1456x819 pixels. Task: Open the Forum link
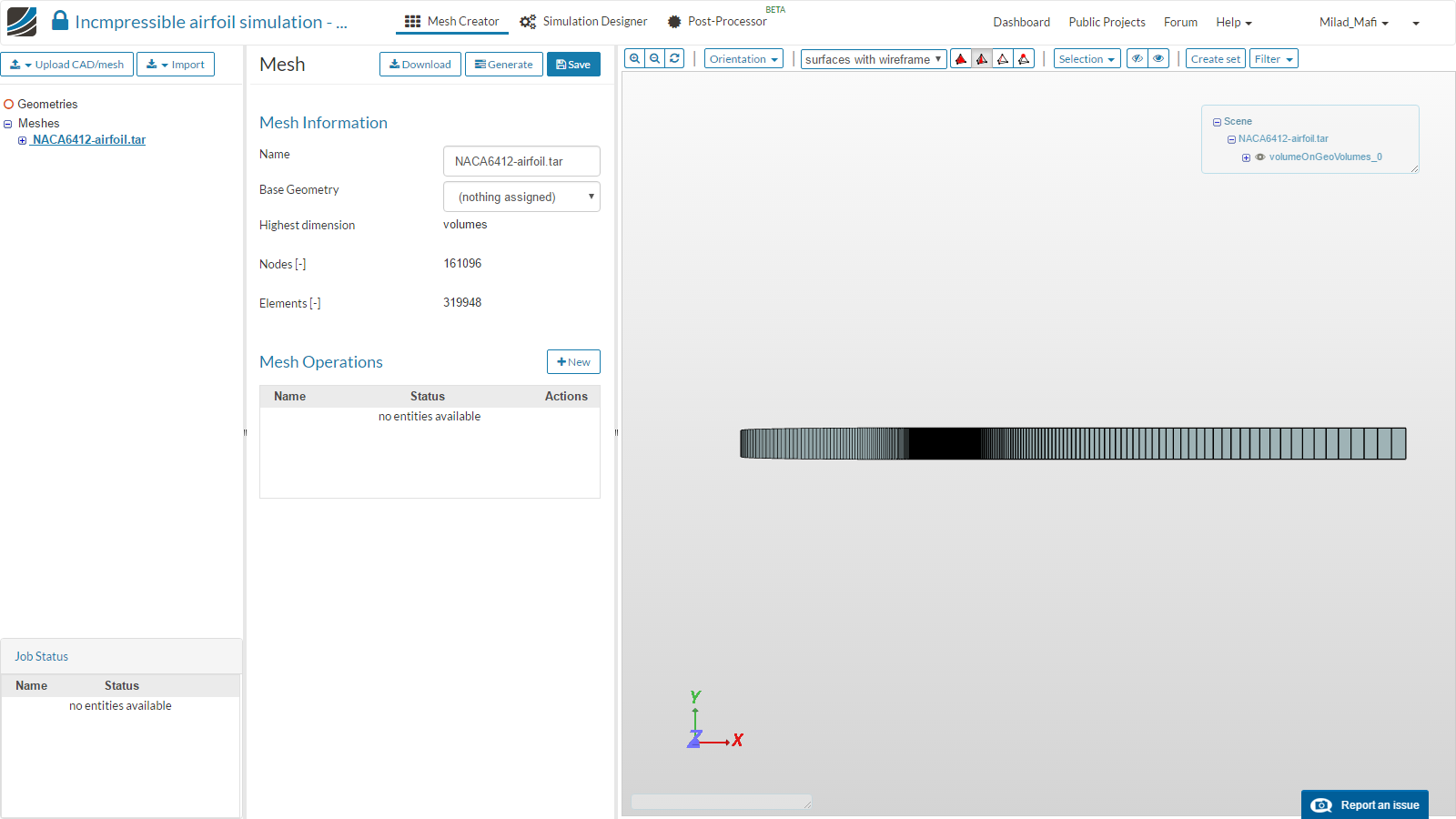pyautogui.click(x=1180, y=22)
